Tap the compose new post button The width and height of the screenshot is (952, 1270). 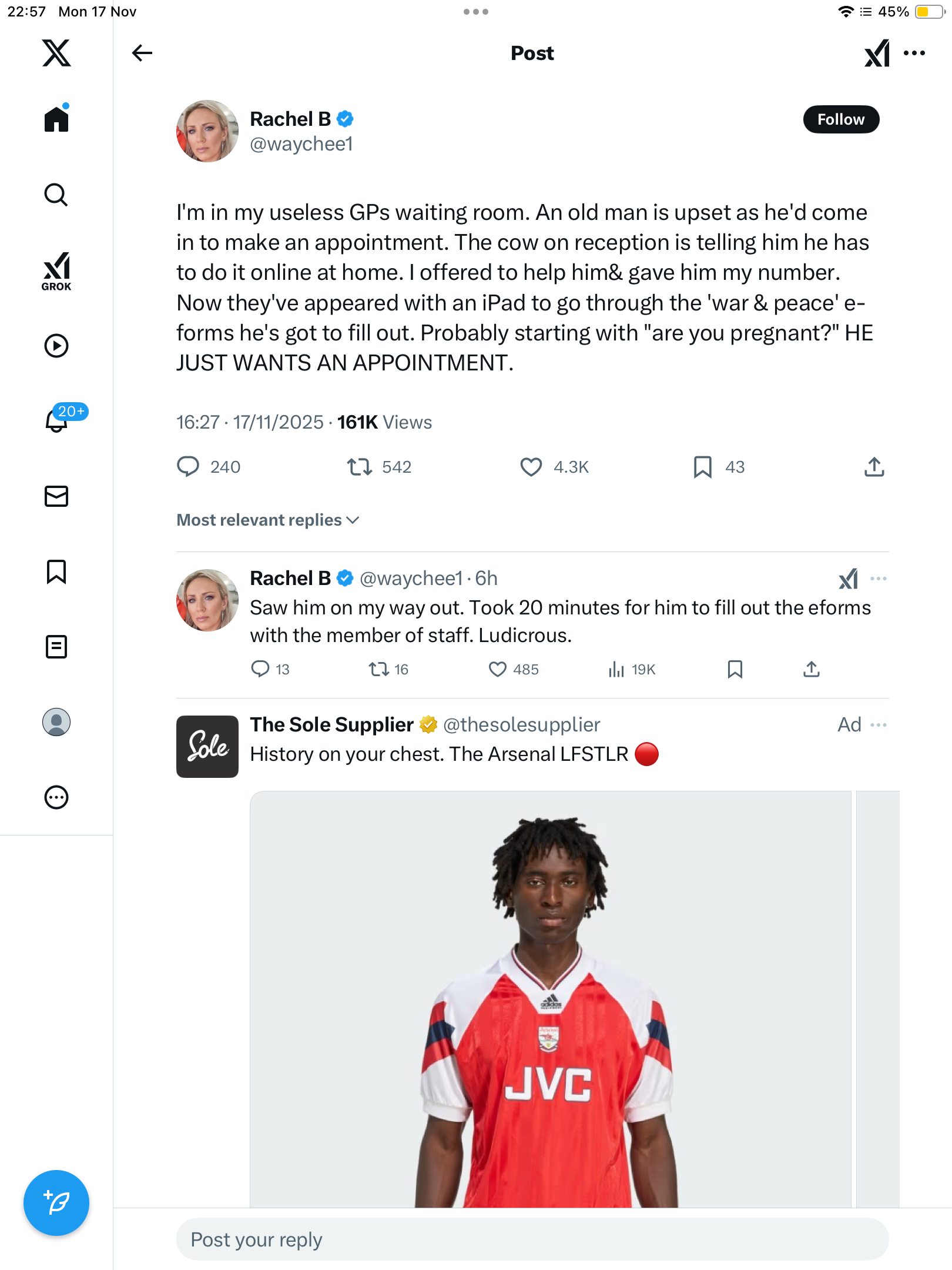(x=56, y=1202)
